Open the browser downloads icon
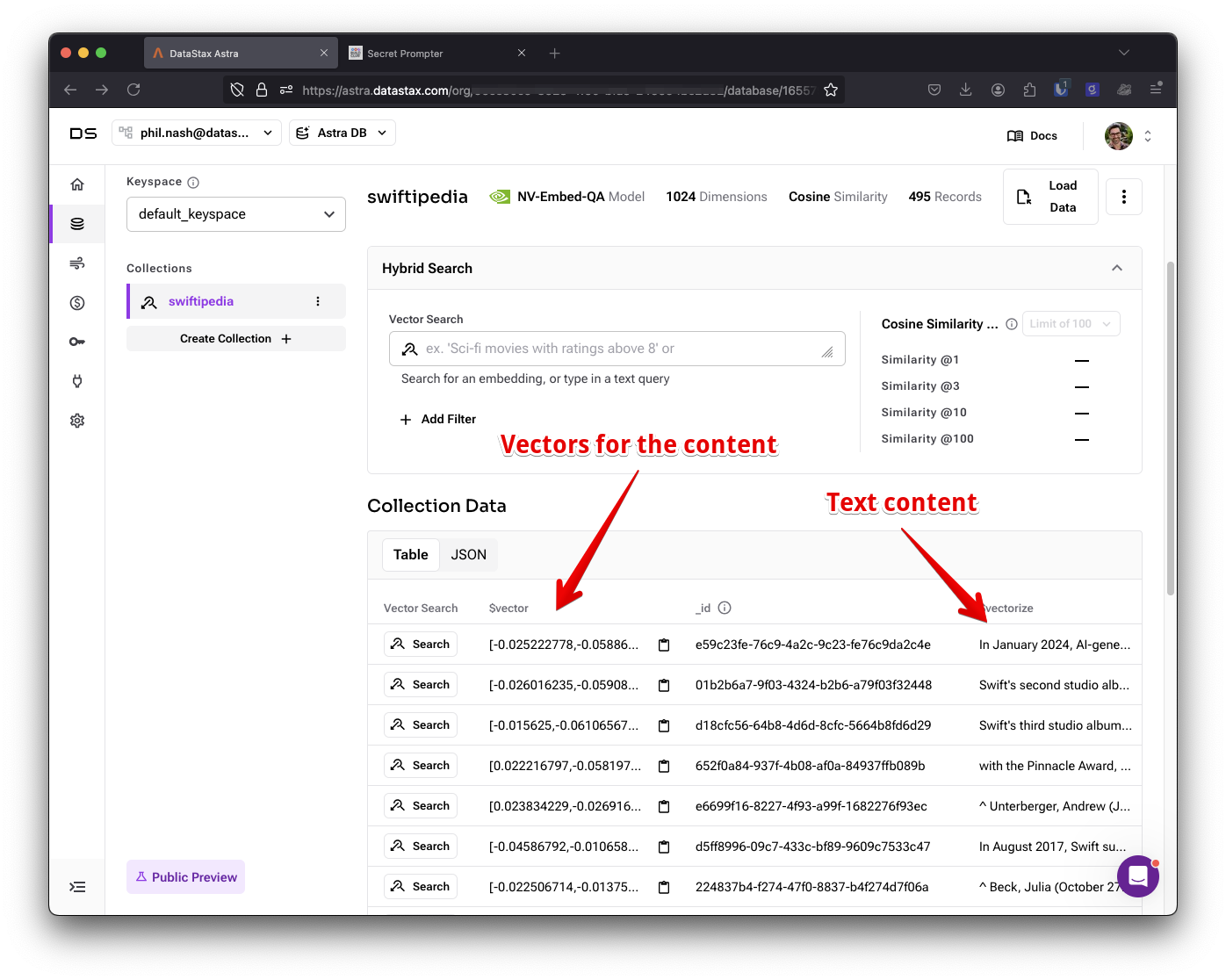The width and height of the screenshot is (1226, 980). click(x=965, y=90)
